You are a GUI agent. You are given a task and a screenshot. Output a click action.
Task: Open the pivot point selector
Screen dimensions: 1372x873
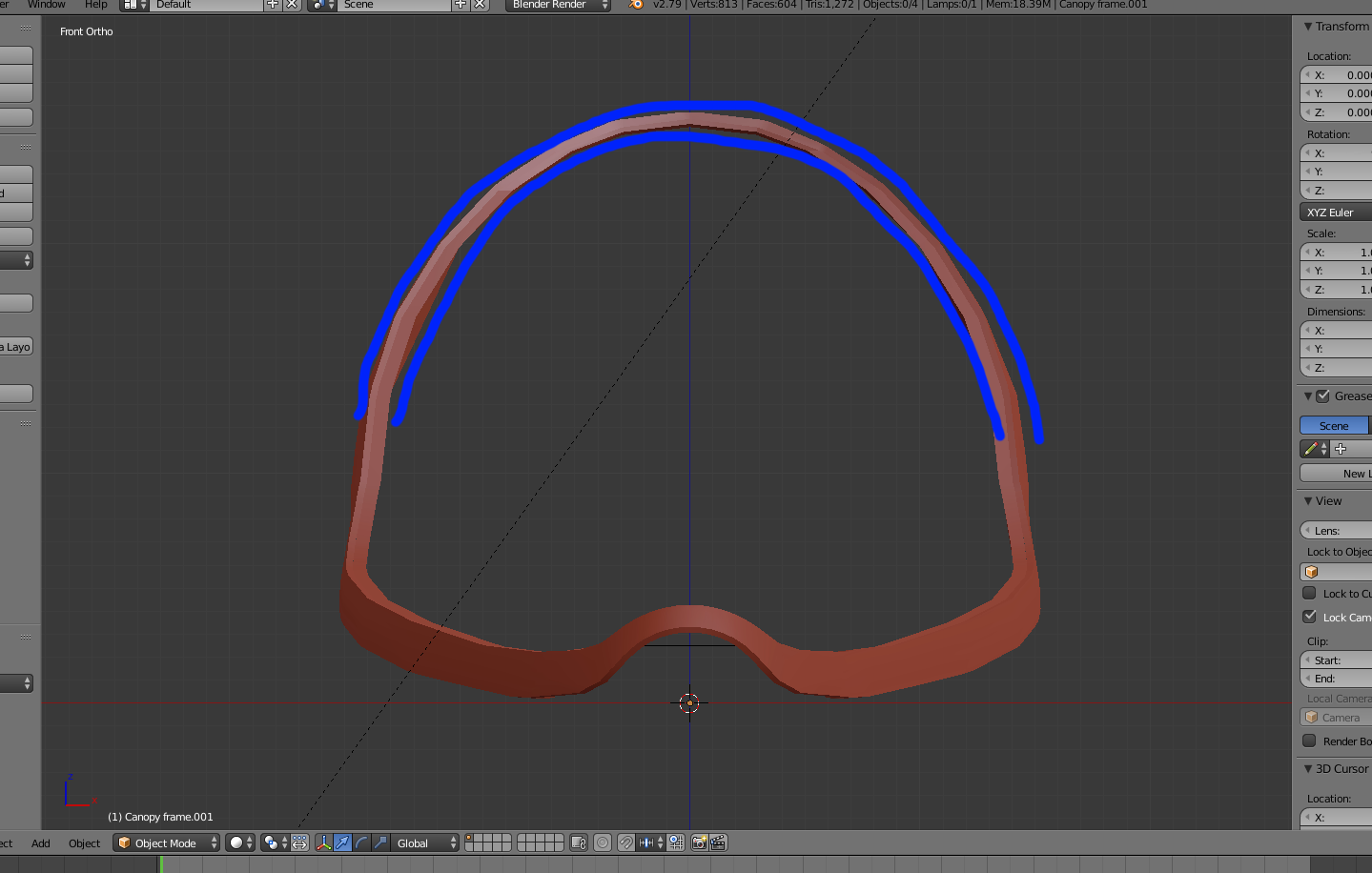(275, 843)
